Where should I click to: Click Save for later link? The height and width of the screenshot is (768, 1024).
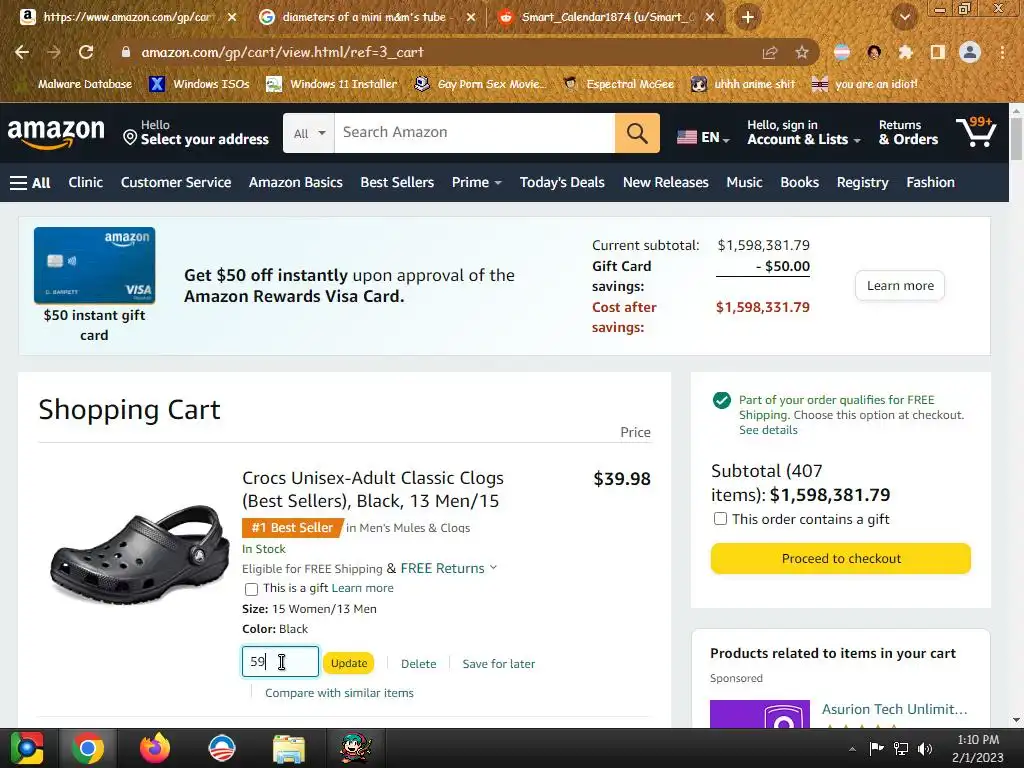point(499,664)
